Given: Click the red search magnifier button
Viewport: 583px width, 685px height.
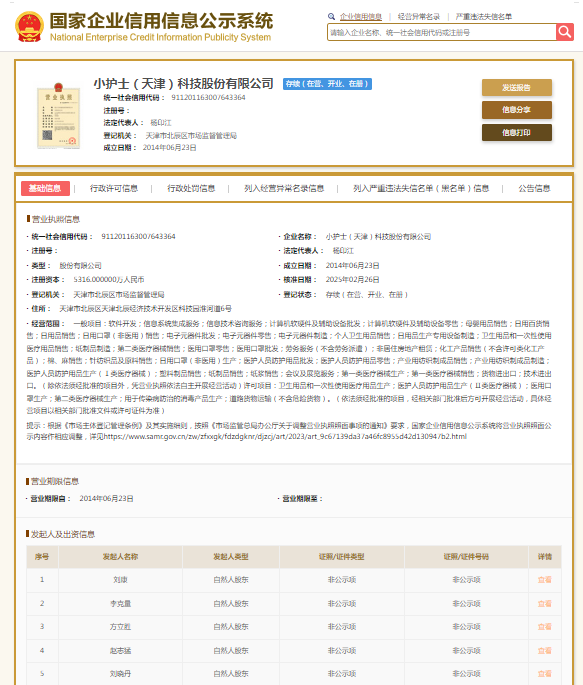Looking at the screenshot, I should click(565, 32).
